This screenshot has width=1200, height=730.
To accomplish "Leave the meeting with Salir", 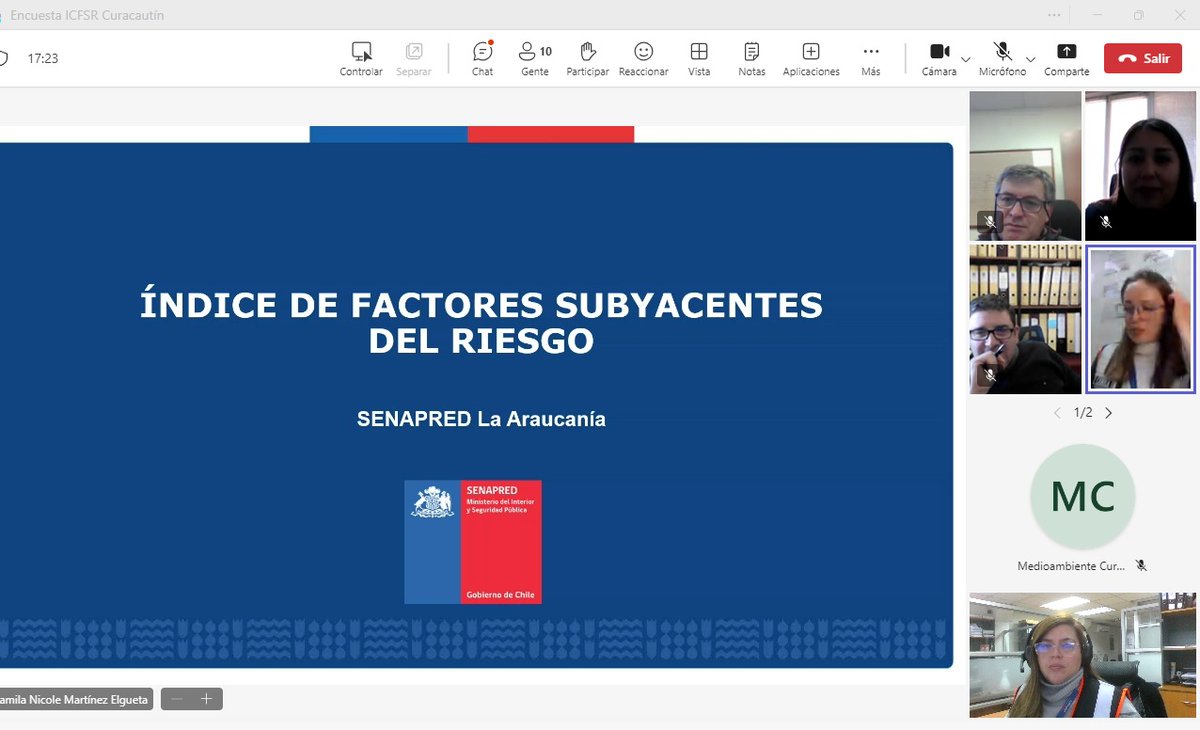I will [1145, 58].
